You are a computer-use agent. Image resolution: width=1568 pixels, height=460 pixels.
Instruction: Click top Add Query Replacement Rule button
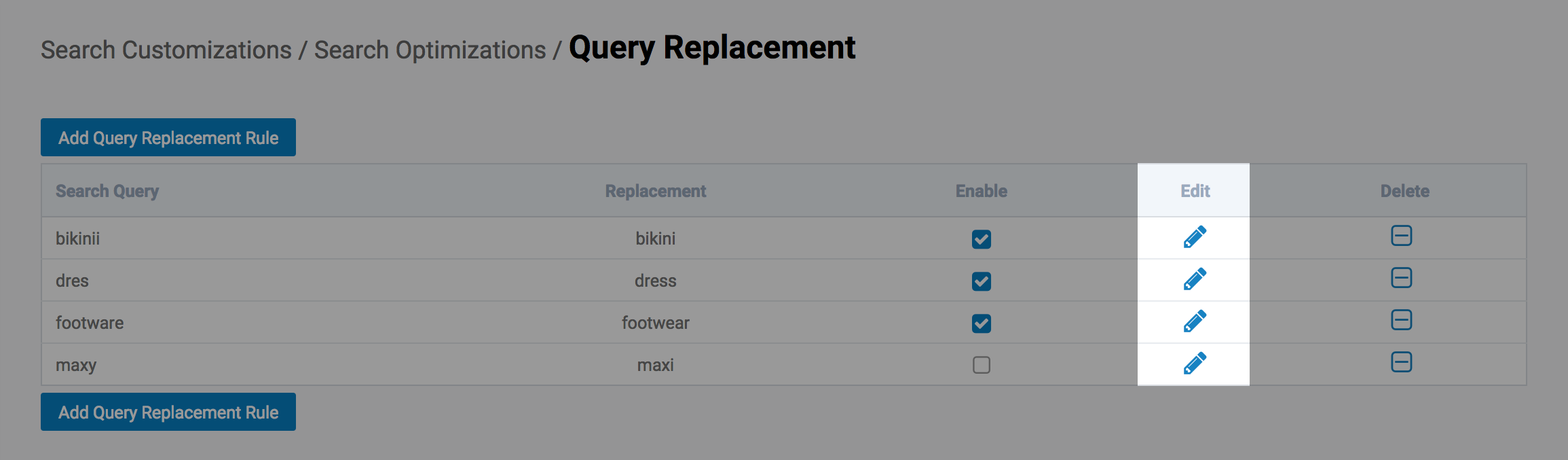pos(168,138)
